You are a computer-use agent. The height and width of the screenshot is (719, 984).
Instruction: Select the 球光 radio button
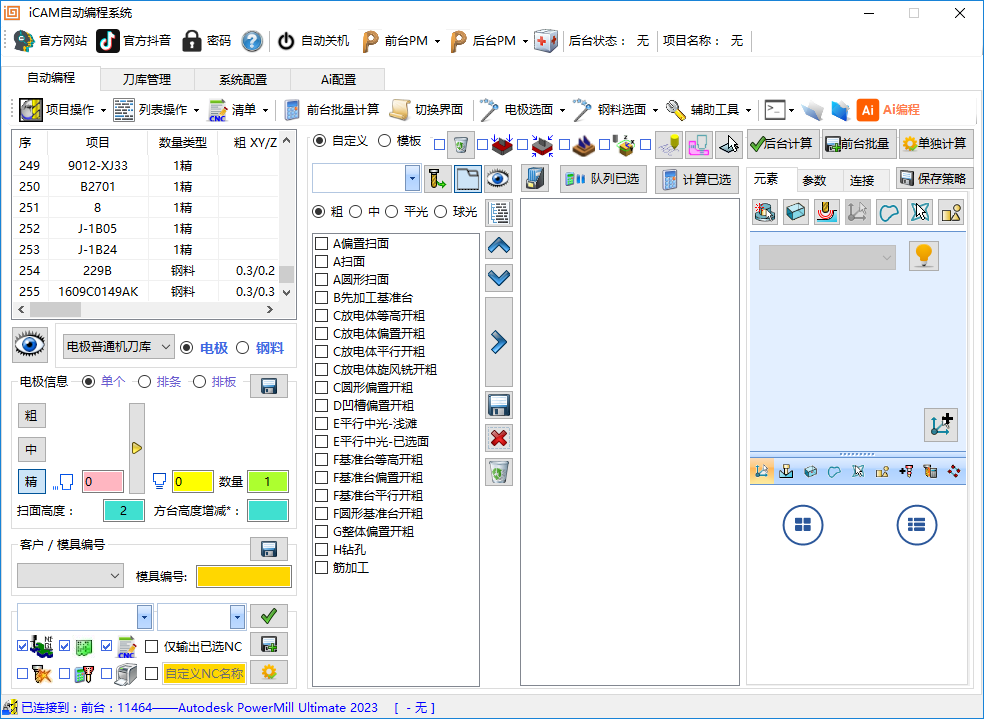tap(441, 212)
